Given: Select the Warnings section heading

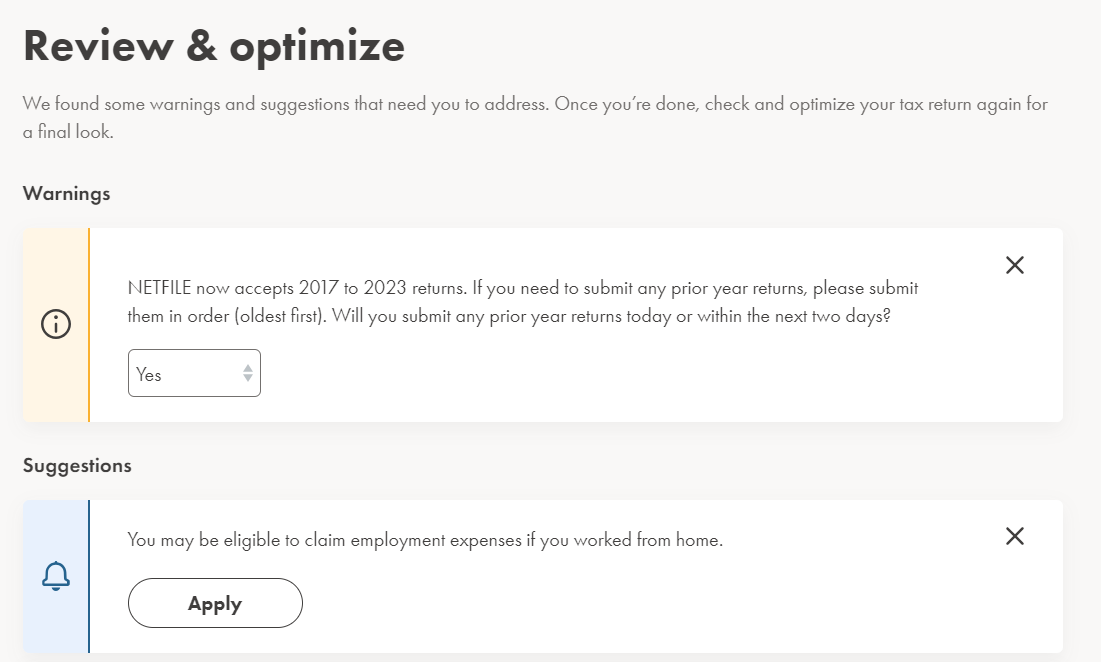Looking at the screenshot, I should pyautogui.click(x=67, y=194).
